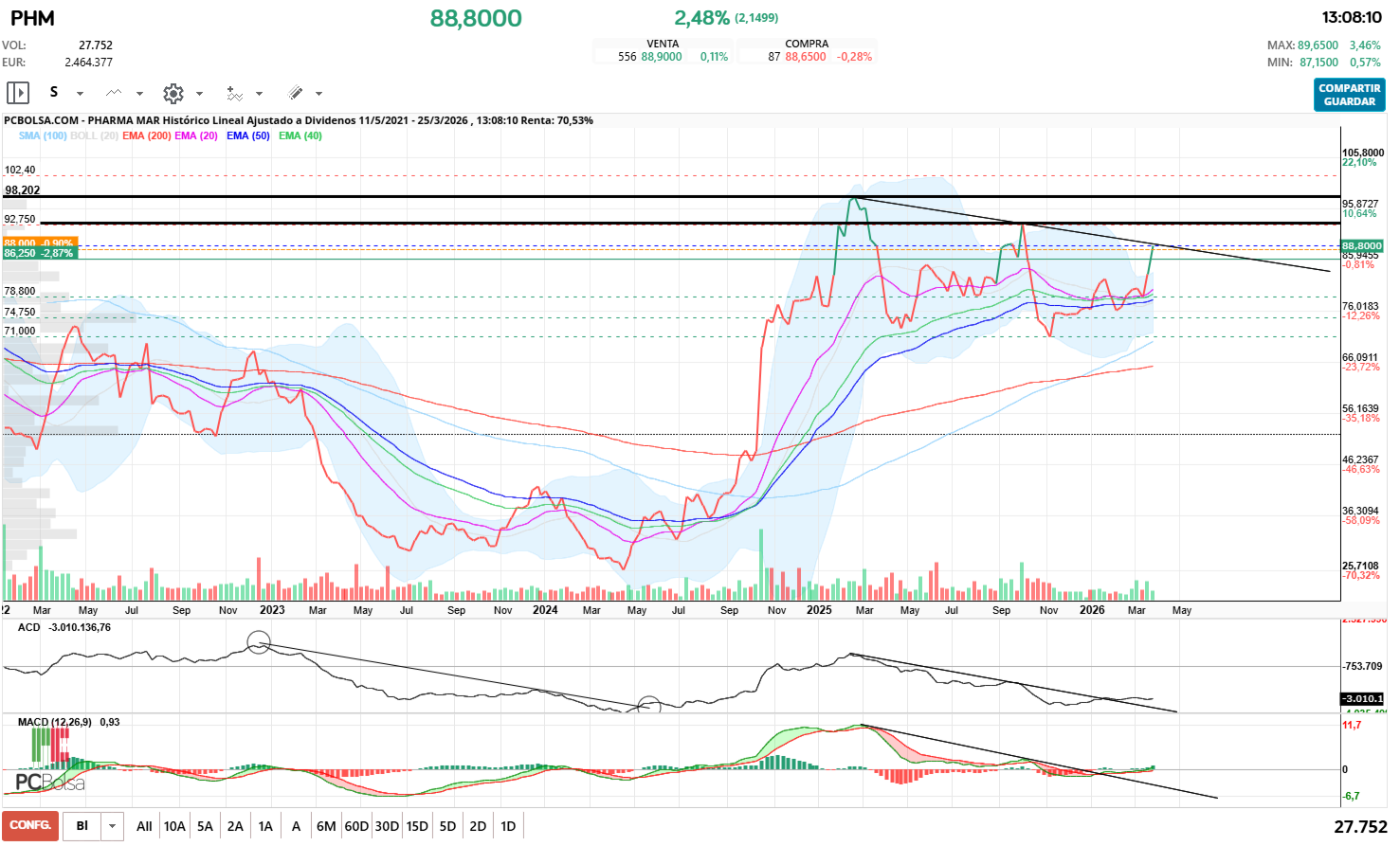The image size is (1400, 846).
Task: Expand the drawing tools dropdown arrow
Action: point(319,94)
